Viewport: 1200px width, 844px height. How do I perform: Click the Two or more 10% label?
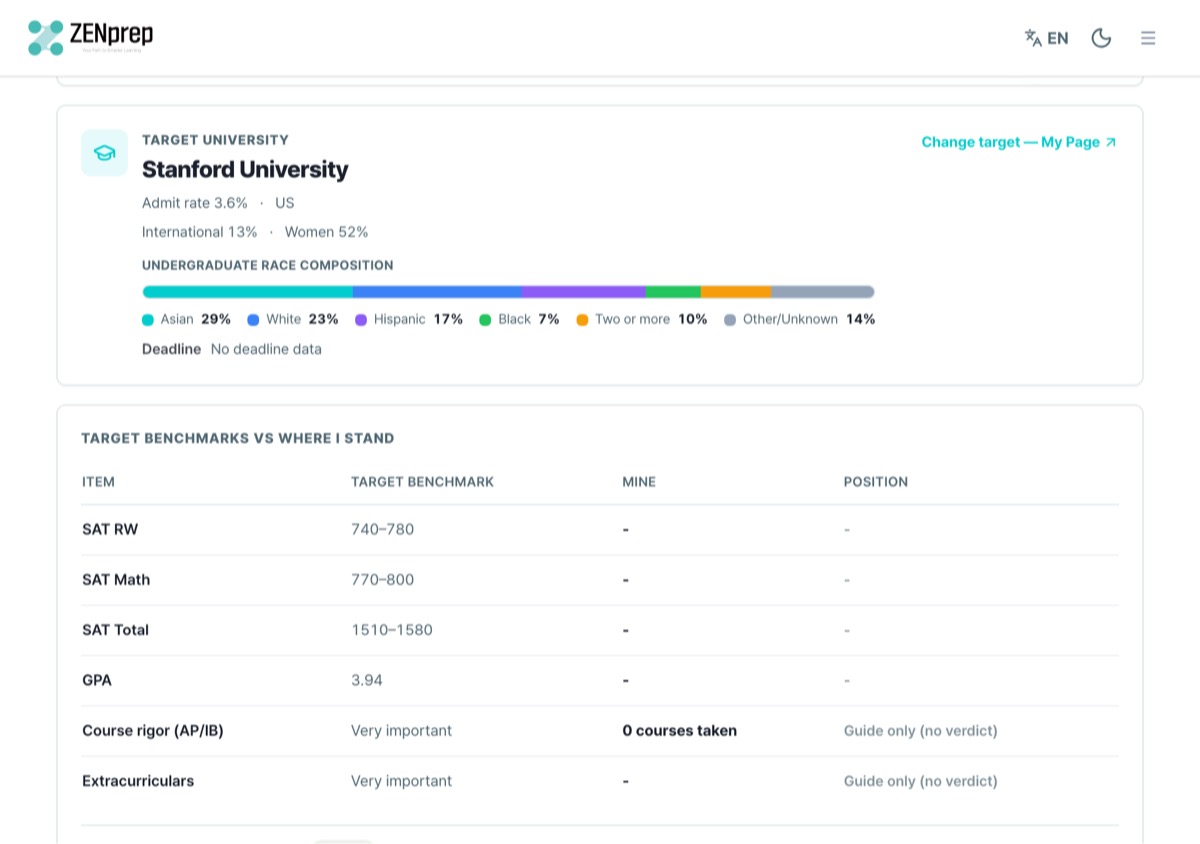click(x=651, y=319)
